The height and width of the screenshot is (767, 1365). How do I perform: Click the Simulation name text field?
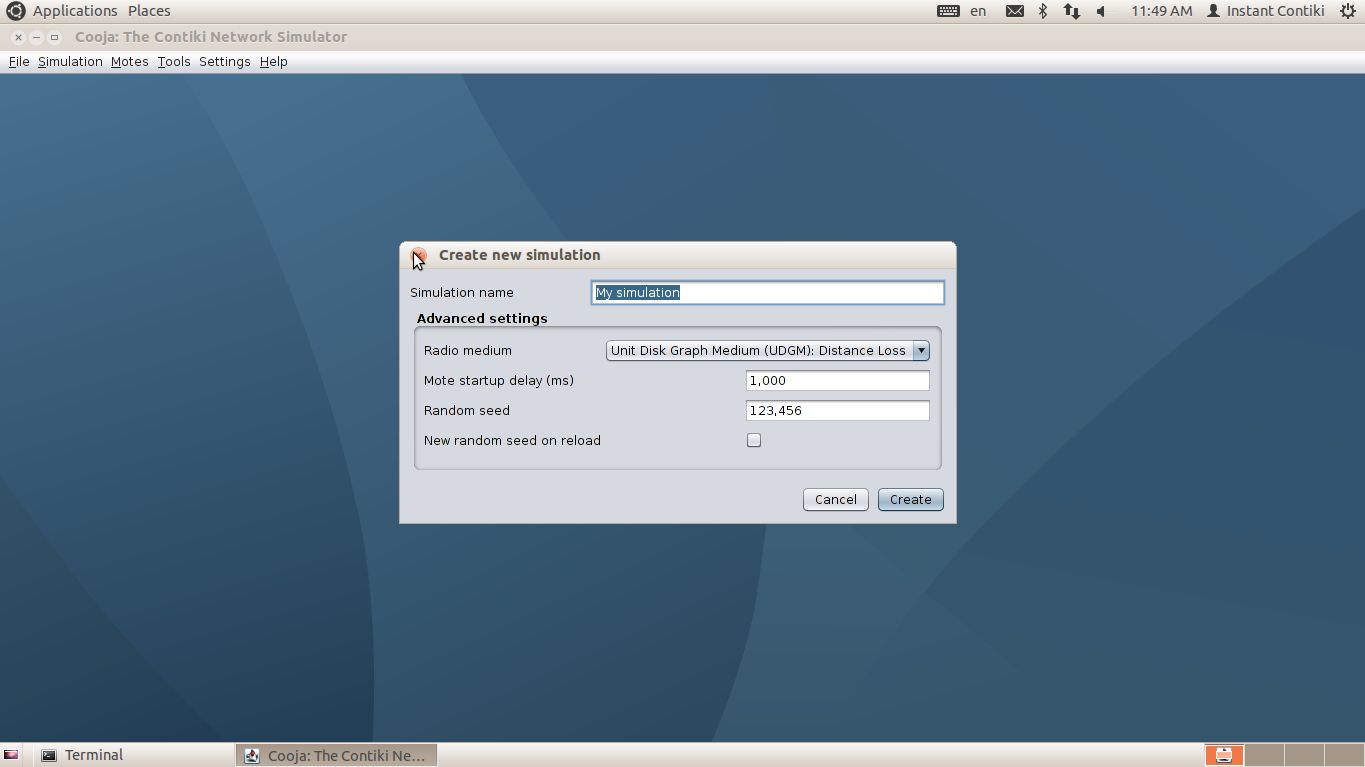[767, 293]
